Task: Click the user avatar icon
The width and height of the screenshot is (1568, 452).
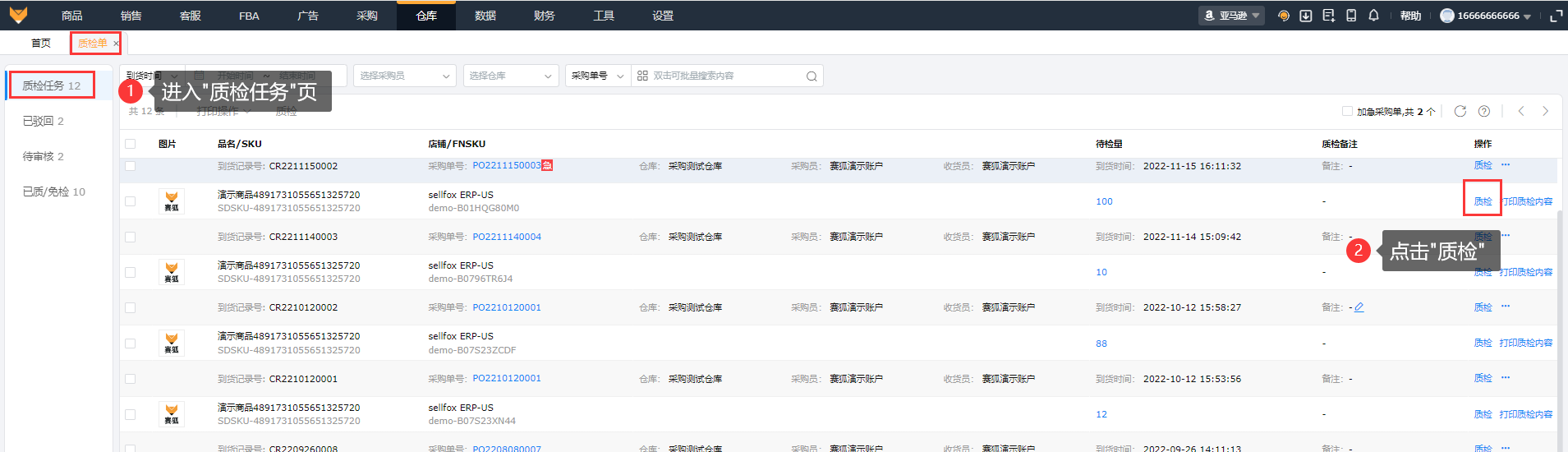Action: coord(1447,16)
